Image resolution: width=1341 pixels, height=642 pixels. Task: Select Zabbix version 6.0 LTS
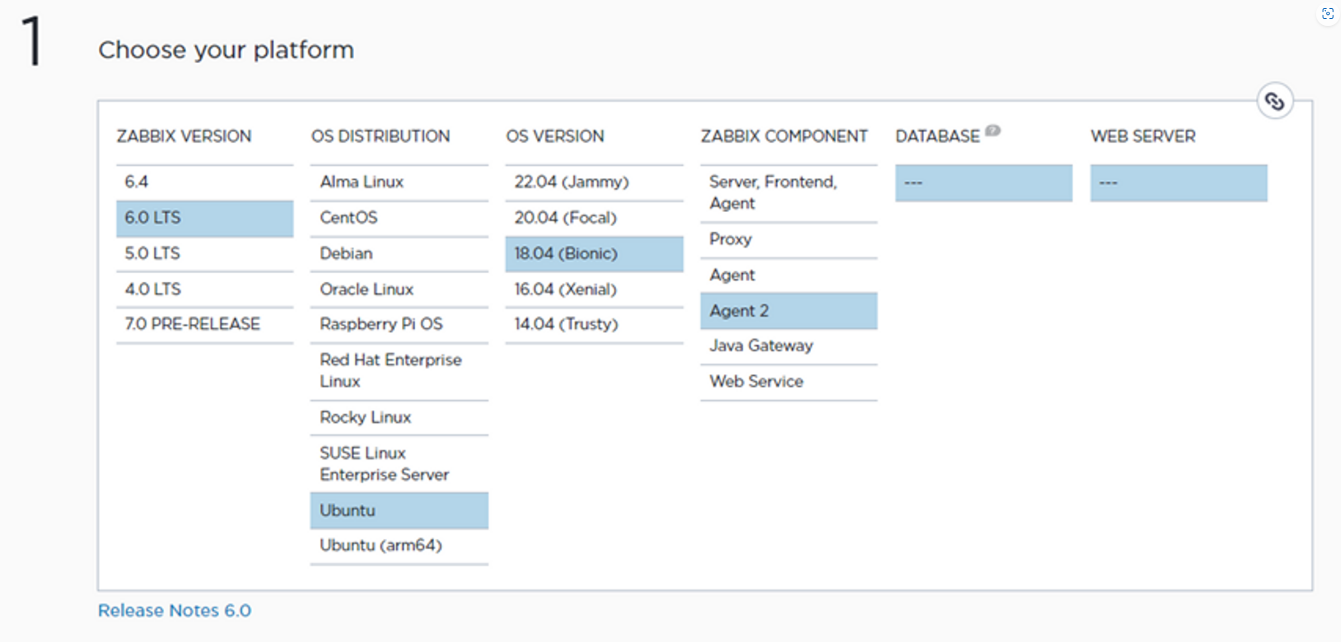click(x=205, y=219)
